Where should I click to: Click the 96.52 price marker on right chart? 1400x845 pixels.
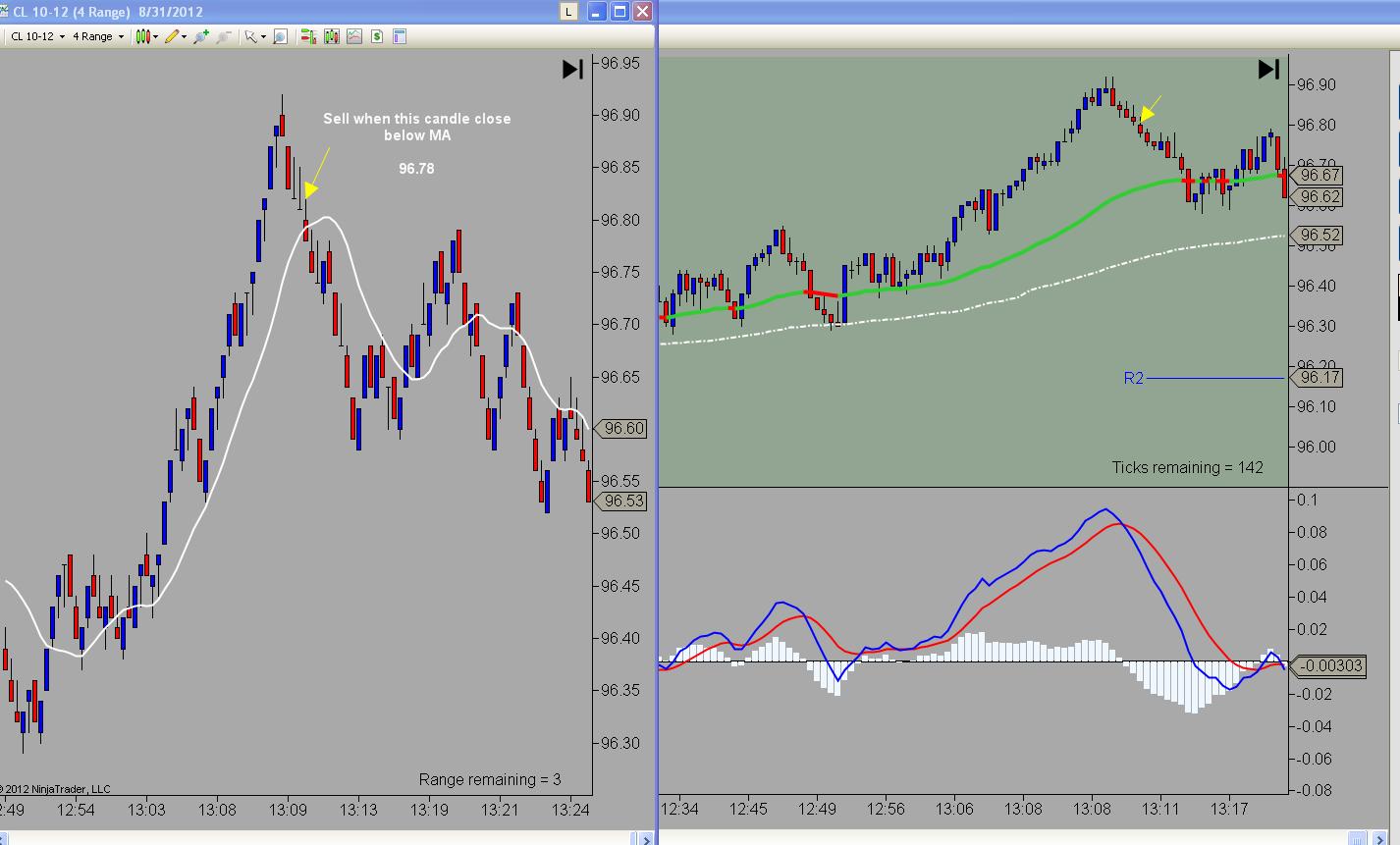(x=1318, y=236)
